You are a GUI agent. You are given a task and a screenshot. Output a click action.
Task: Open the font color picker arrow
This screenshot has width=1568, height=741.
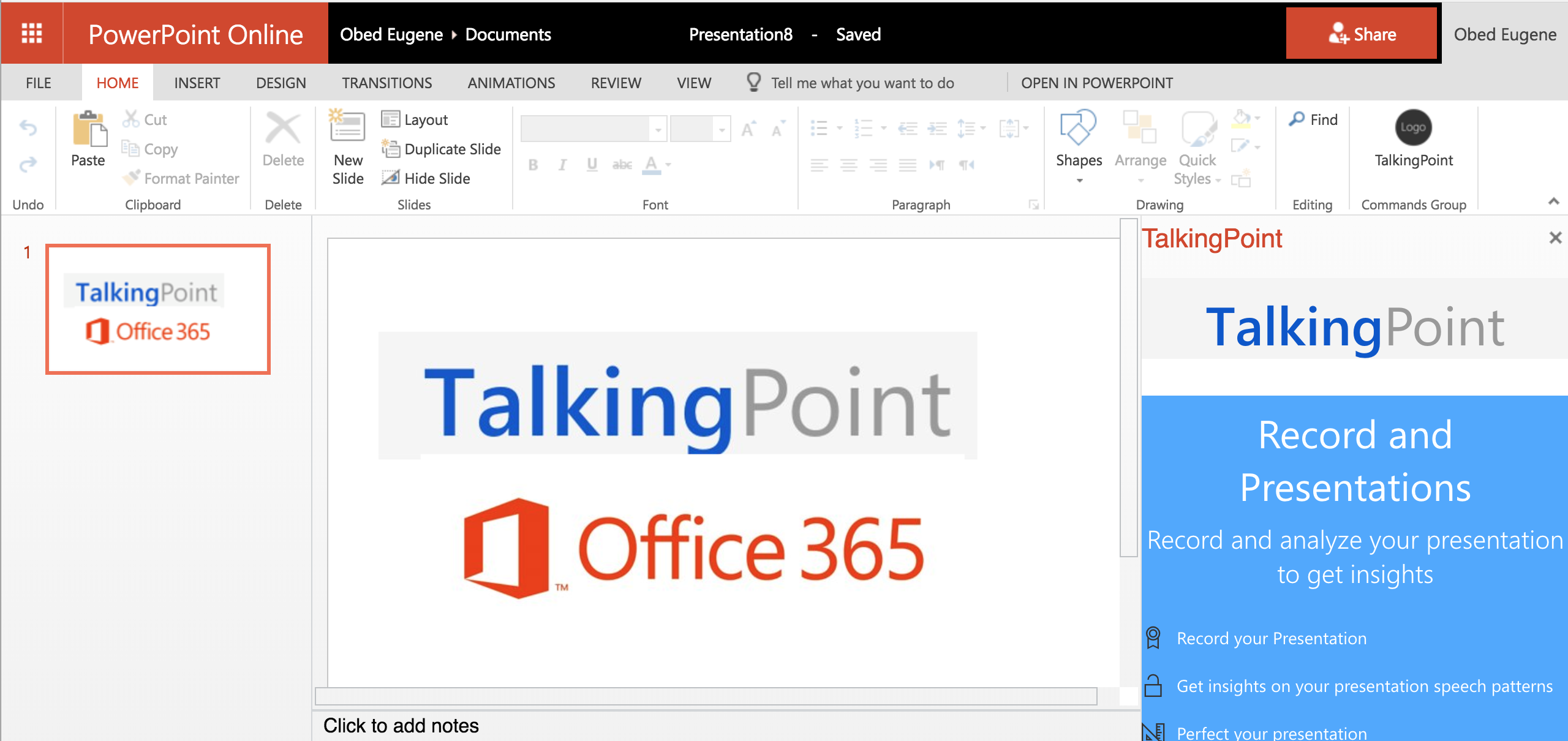coord(668,164)
